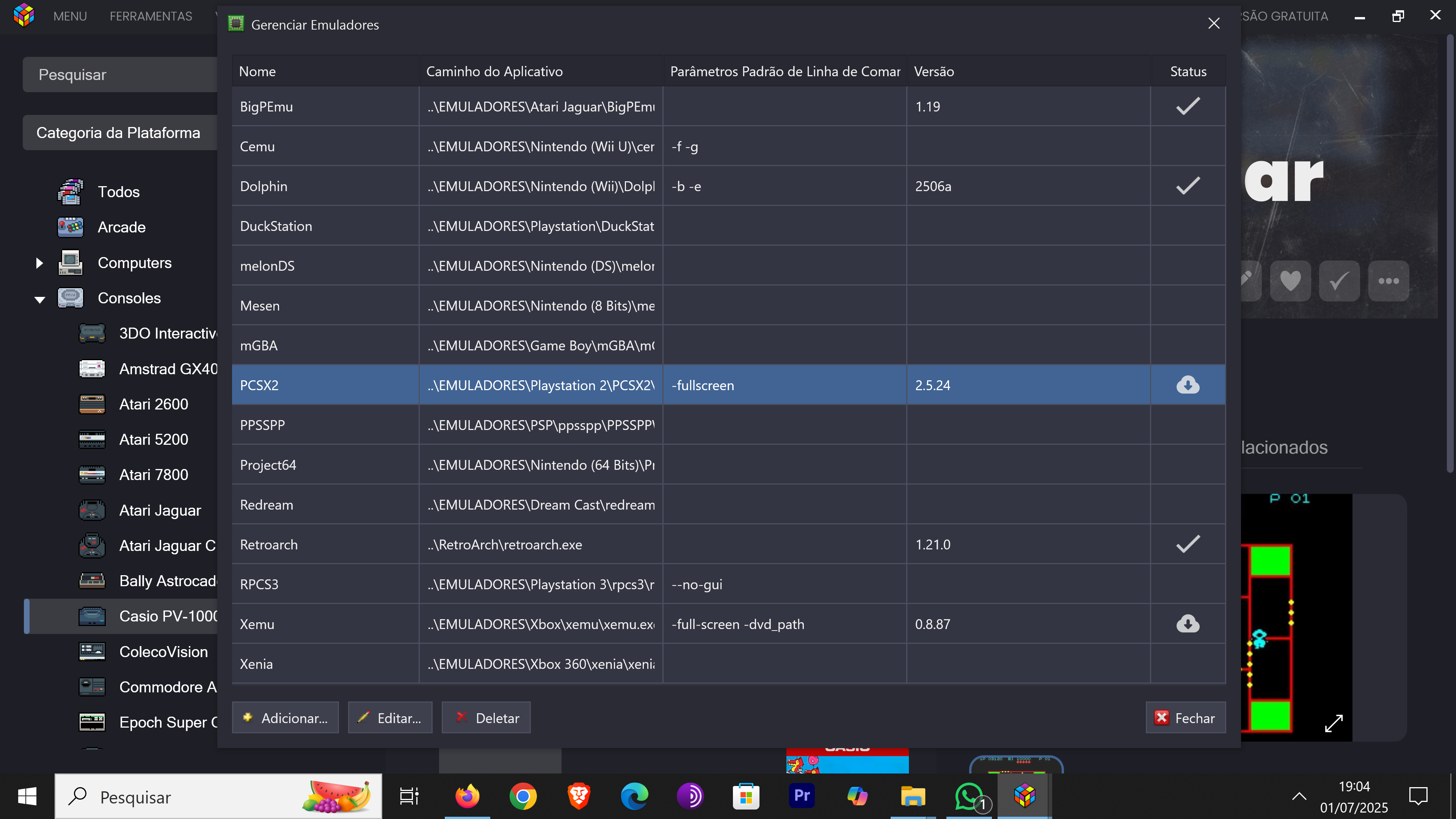Select the Atari 2600 console icon
Screen dimensions: 1456x819
click(x=91, y=404)
